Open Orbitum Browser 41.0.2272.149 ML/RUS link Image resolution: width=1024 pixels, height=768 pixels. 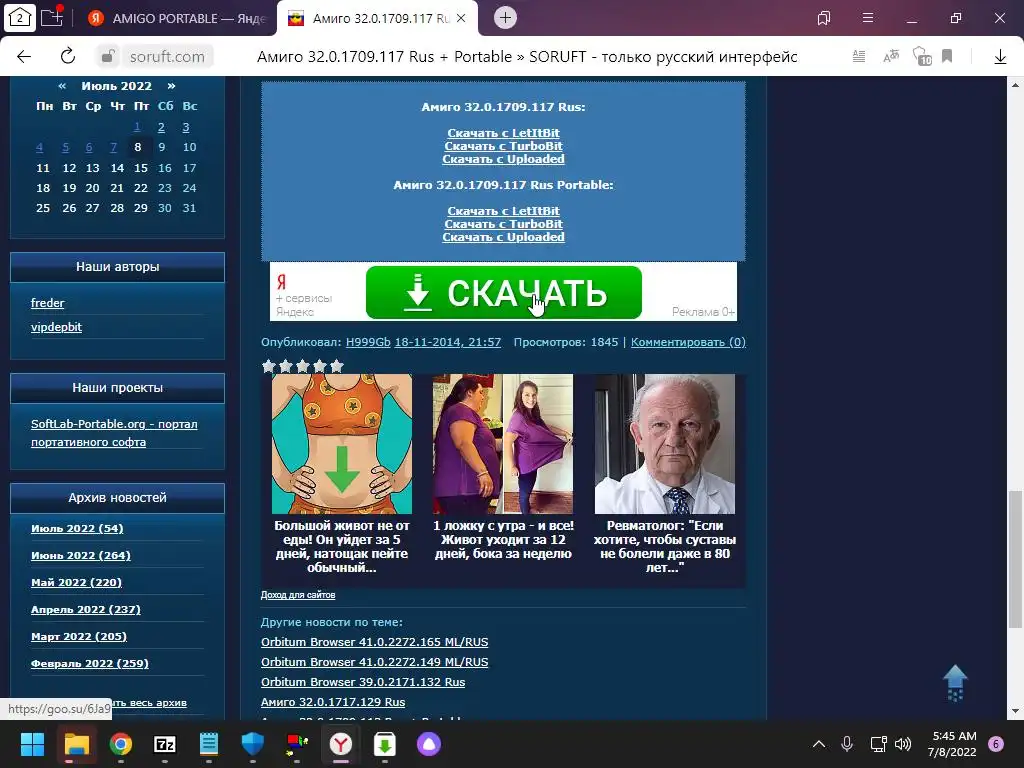(375, 662)
